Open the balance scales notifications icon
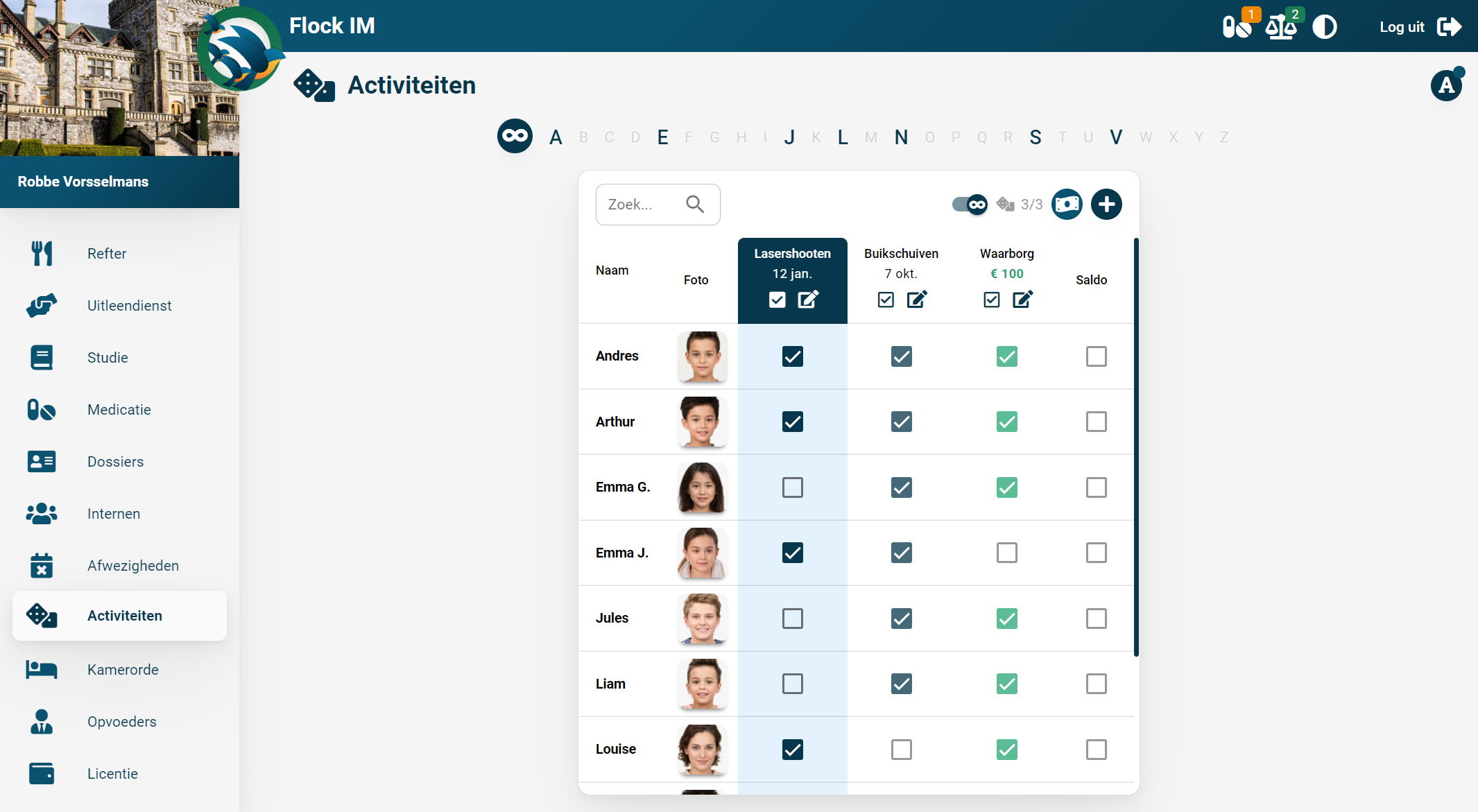 1280,27
